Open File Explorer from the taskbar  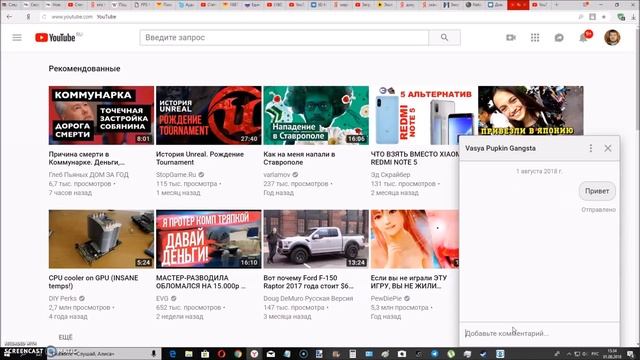189,354
